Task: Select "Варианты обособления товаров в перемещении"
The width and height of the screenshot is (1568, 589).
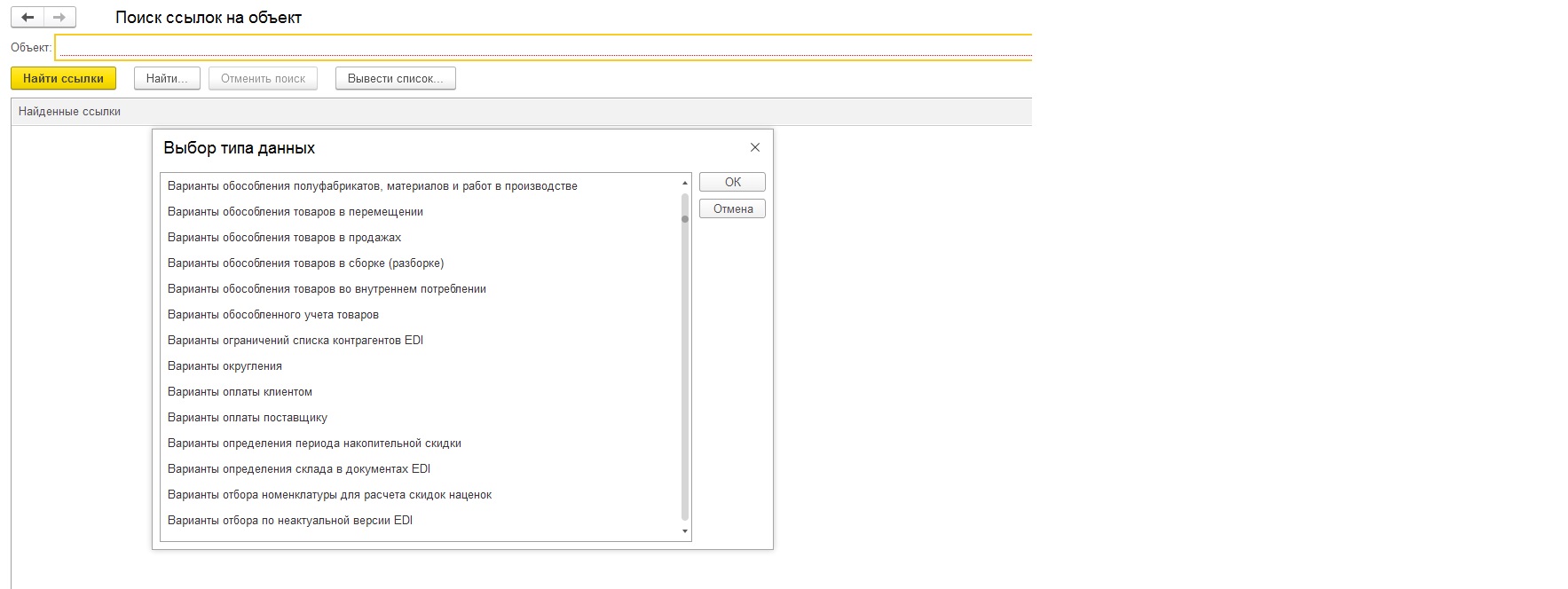Action: point(421,211)
